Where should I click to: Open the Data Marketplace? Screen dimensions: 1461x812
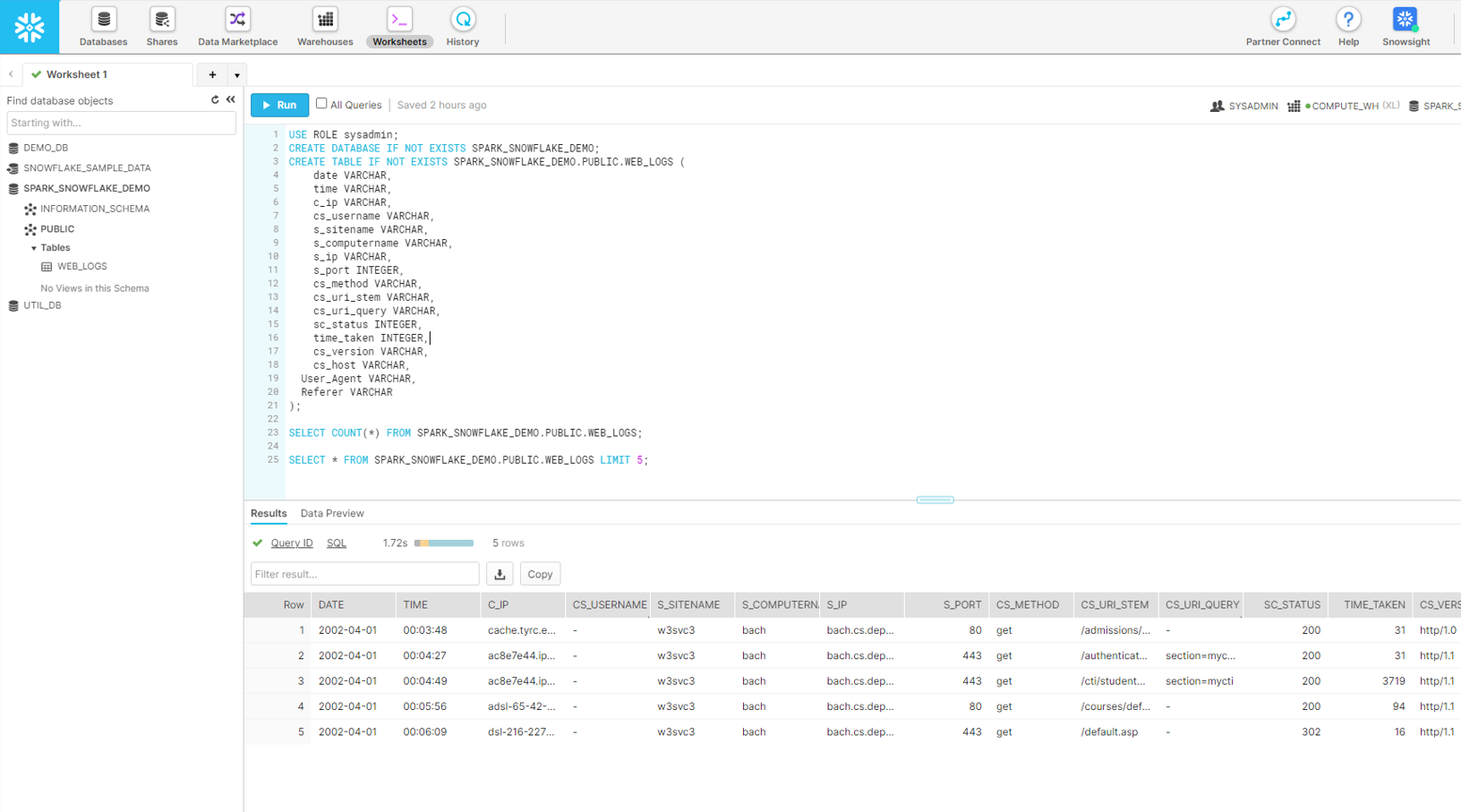pyautogui.click(x=236, y=27)
